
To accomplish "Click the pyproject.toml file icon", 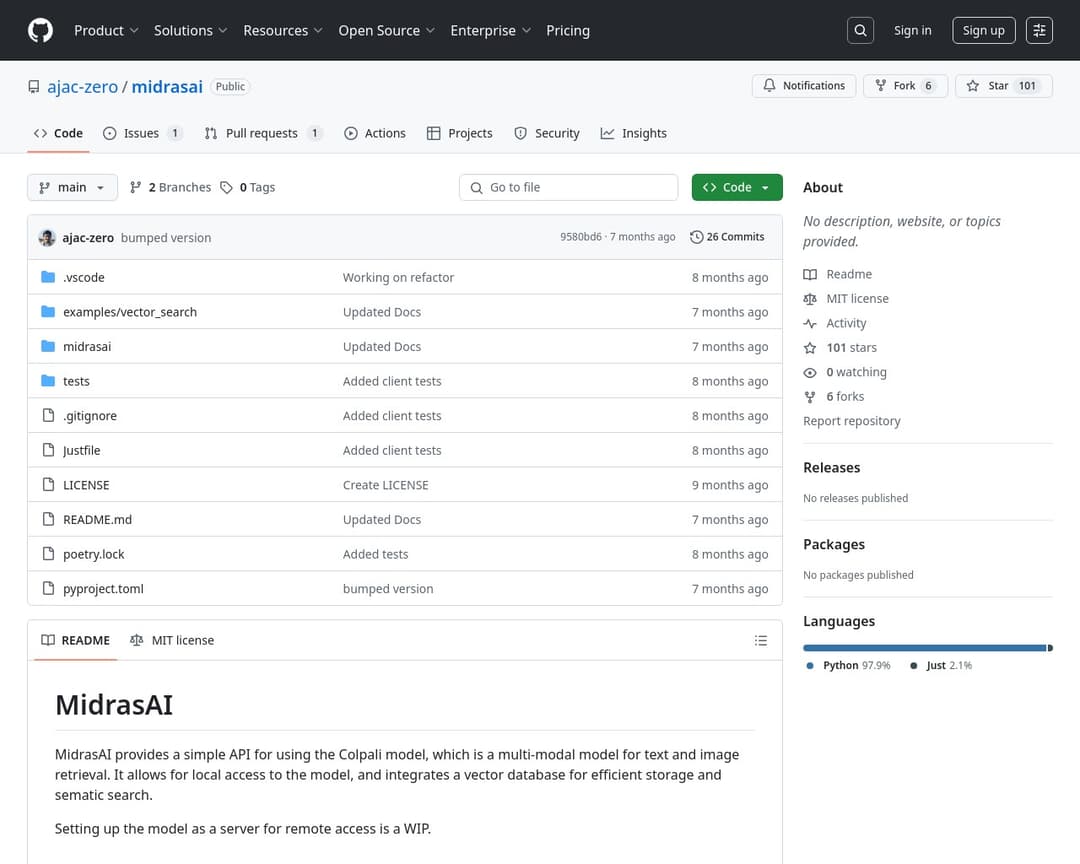I will 48,588.
